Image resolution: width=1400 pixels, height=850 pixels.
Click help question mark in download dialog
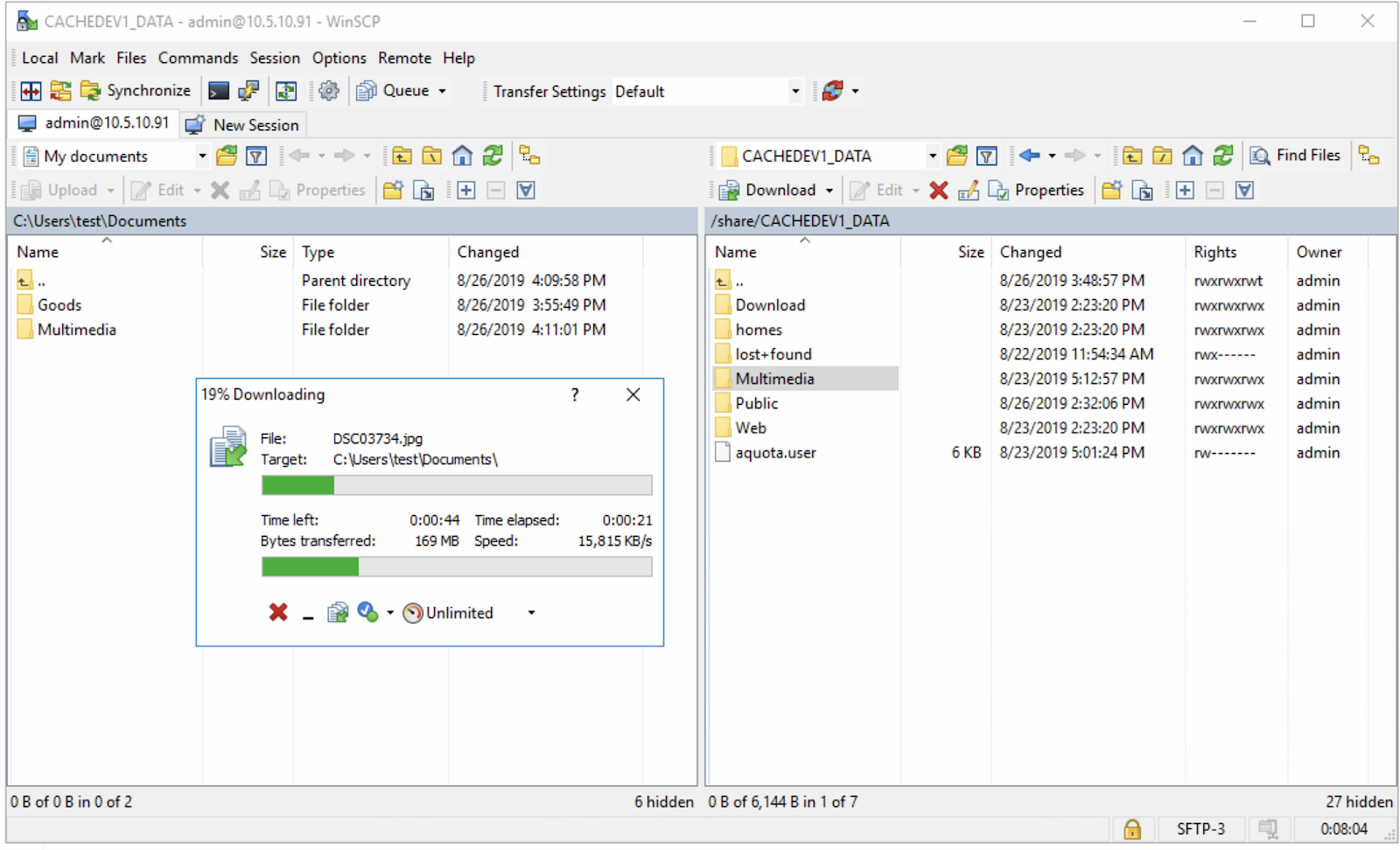(575, 394)
